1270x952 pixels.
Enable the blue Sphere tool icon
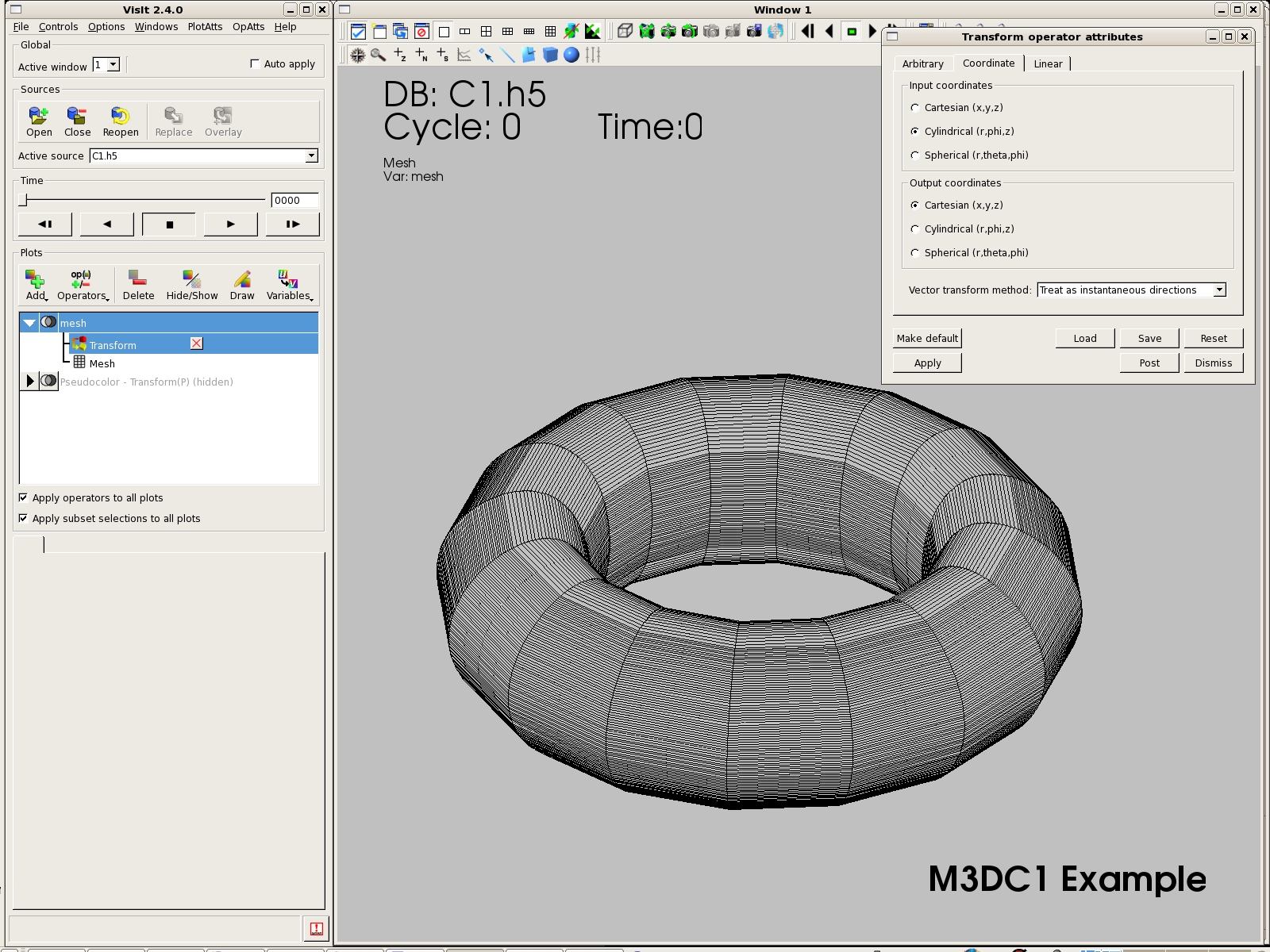coord(571,55)
